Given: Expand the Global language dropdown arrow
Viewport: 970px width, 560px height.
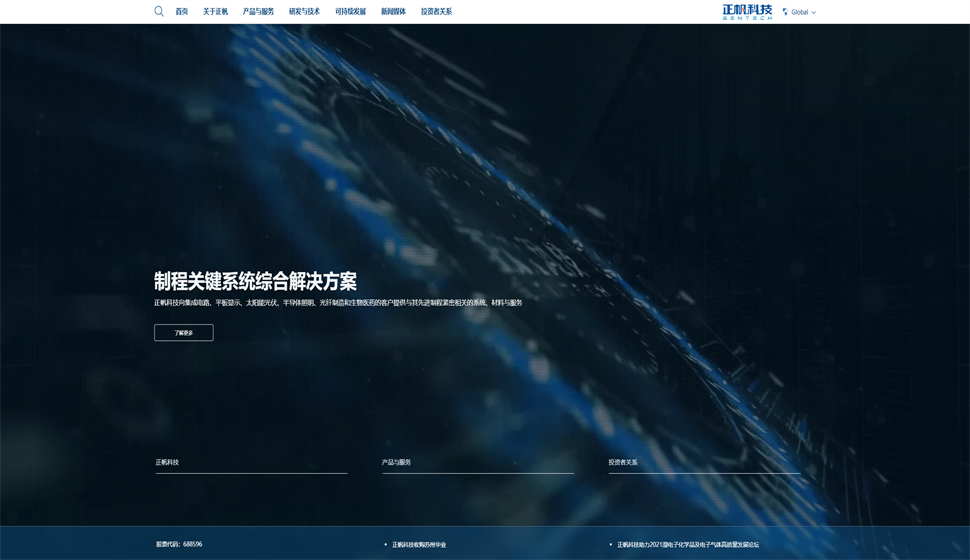Looking at the screenshot, I should click(814, 13).
